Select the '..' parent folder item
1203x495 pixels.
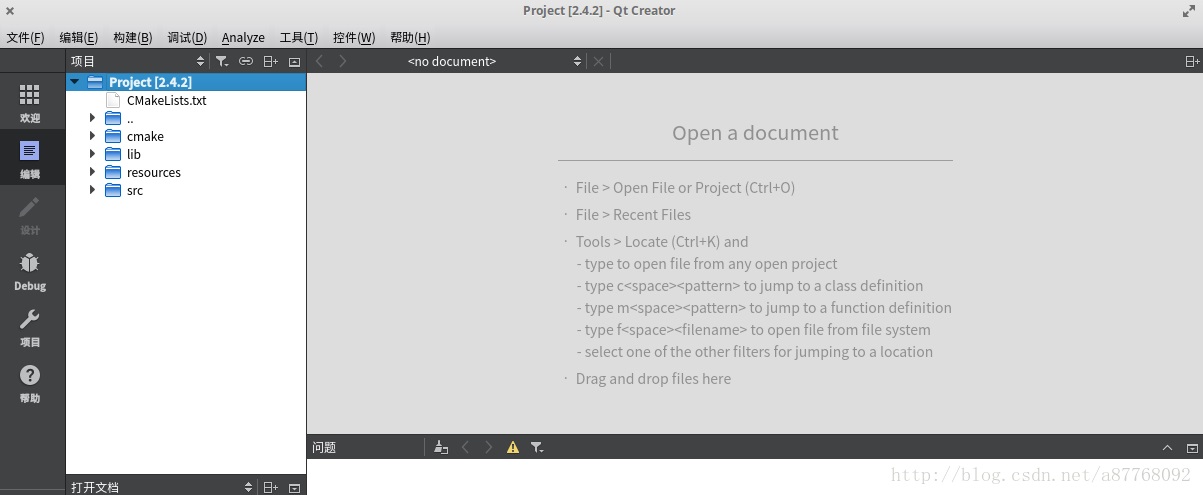click(130, 118)
